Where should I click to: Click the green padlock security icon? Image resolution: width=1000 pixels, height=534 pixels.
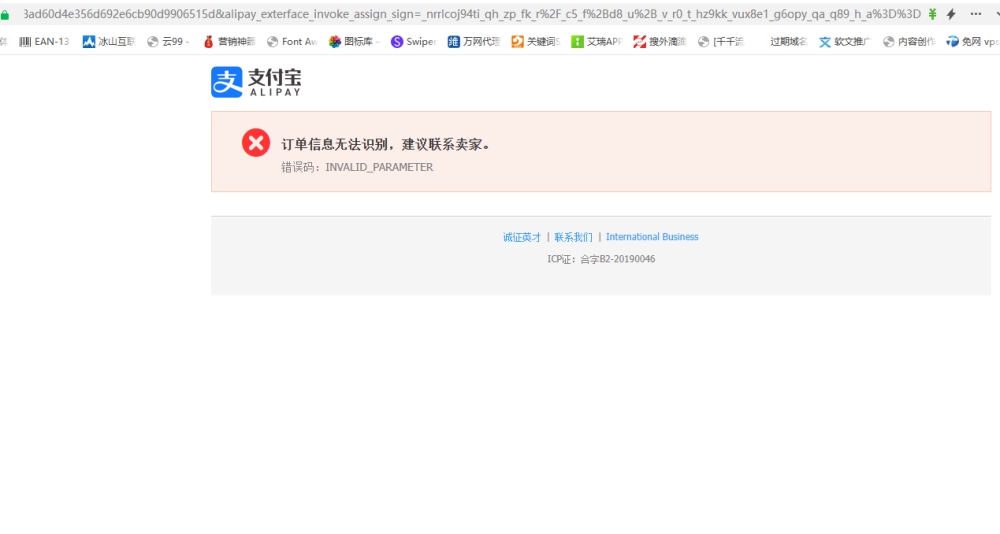point(4,14)
